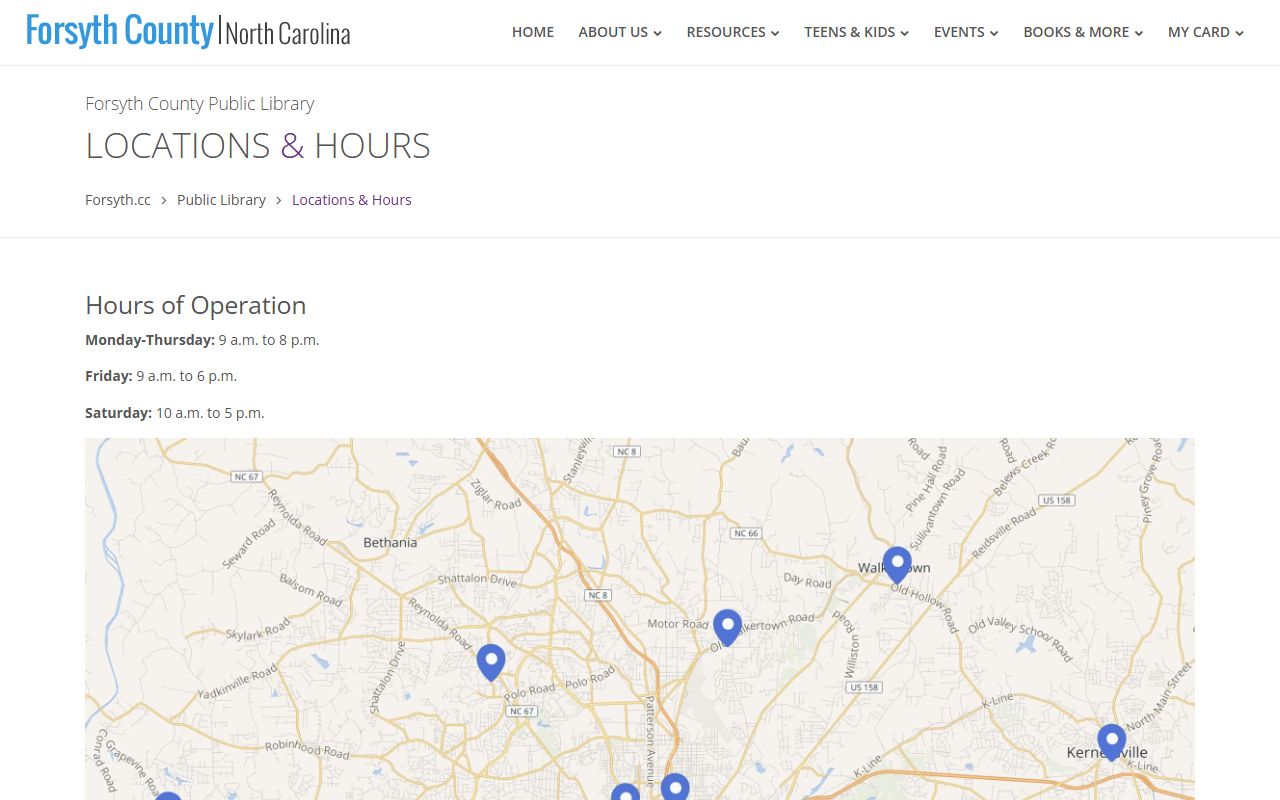This screenshot has height=800, width=1280.
Task: Open the Forsyth County North Carolina logo
Action: click(188, 32)
